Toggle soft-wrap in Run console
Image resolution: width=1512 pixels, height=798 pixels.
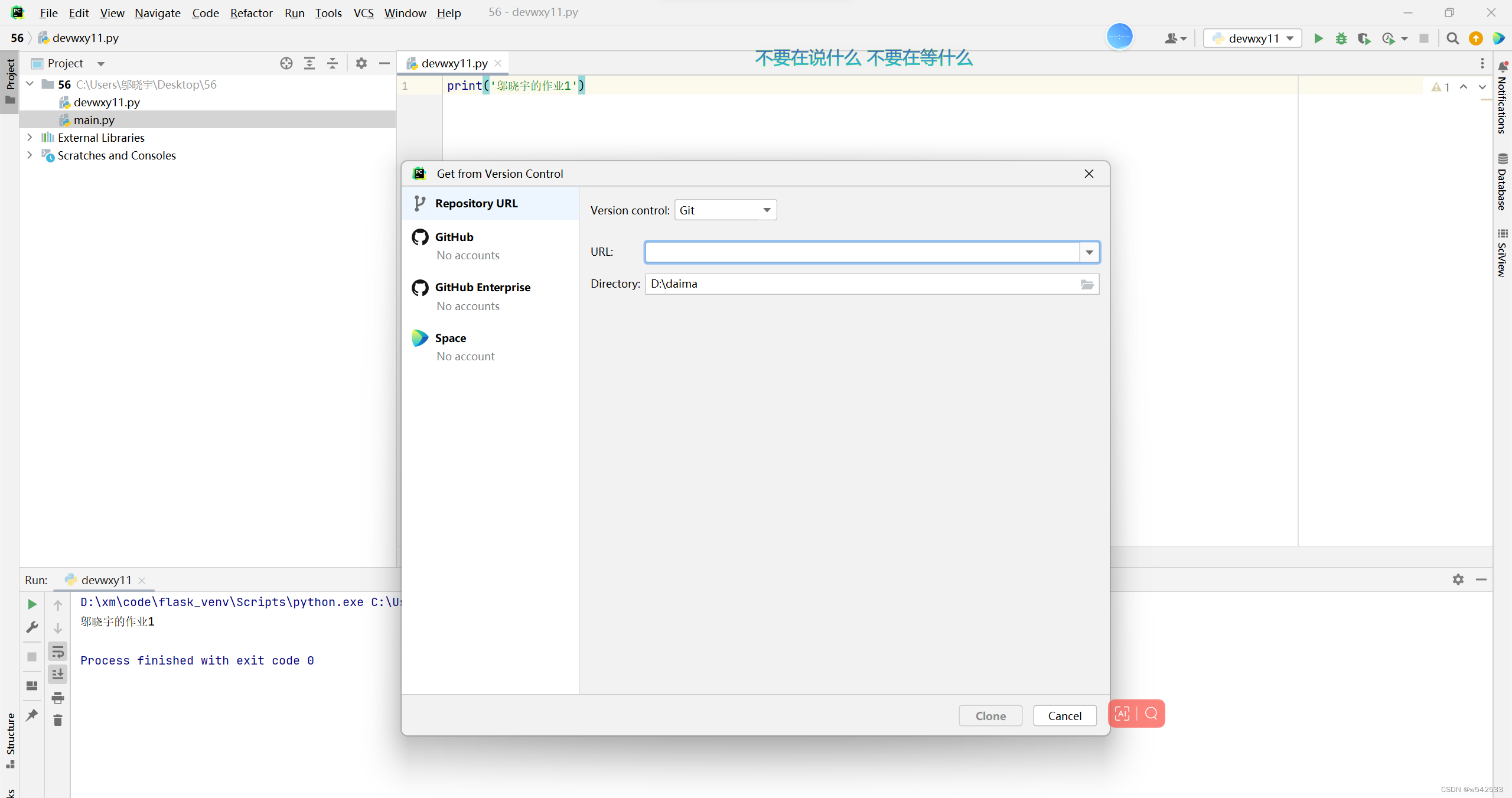58,651
